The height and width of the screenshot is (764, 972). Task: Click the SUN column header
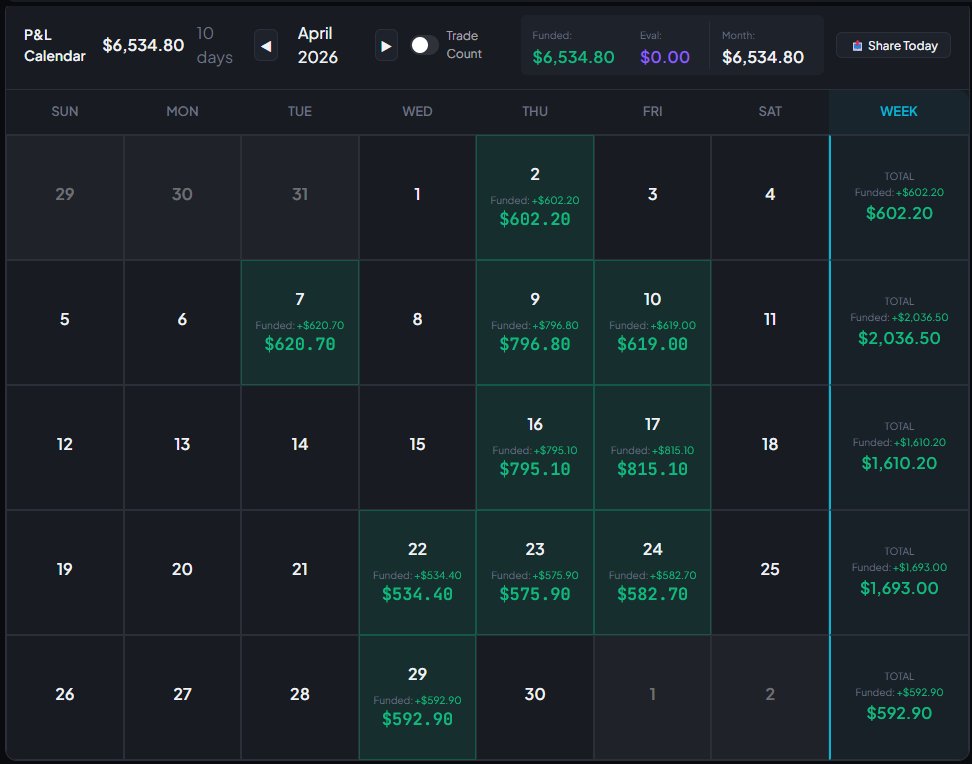64,112
